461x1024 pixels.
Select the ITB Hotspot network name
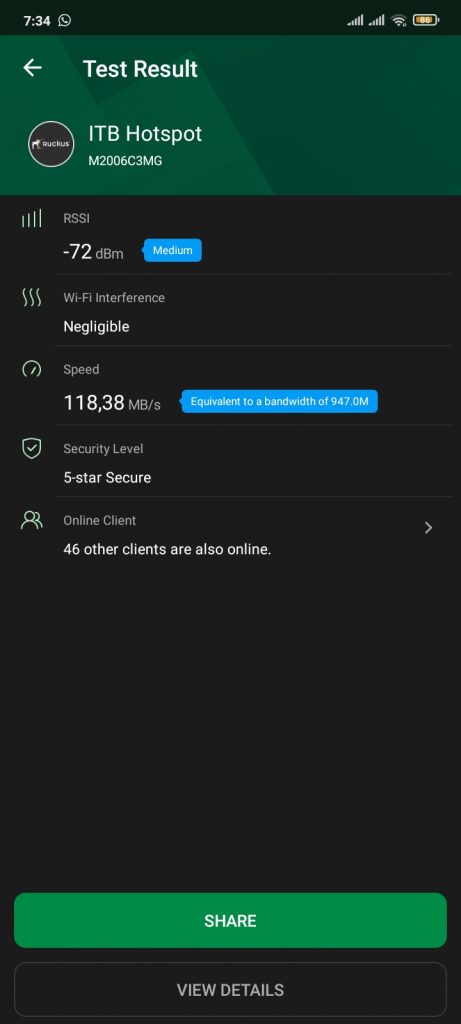click(x=145, y=134)
